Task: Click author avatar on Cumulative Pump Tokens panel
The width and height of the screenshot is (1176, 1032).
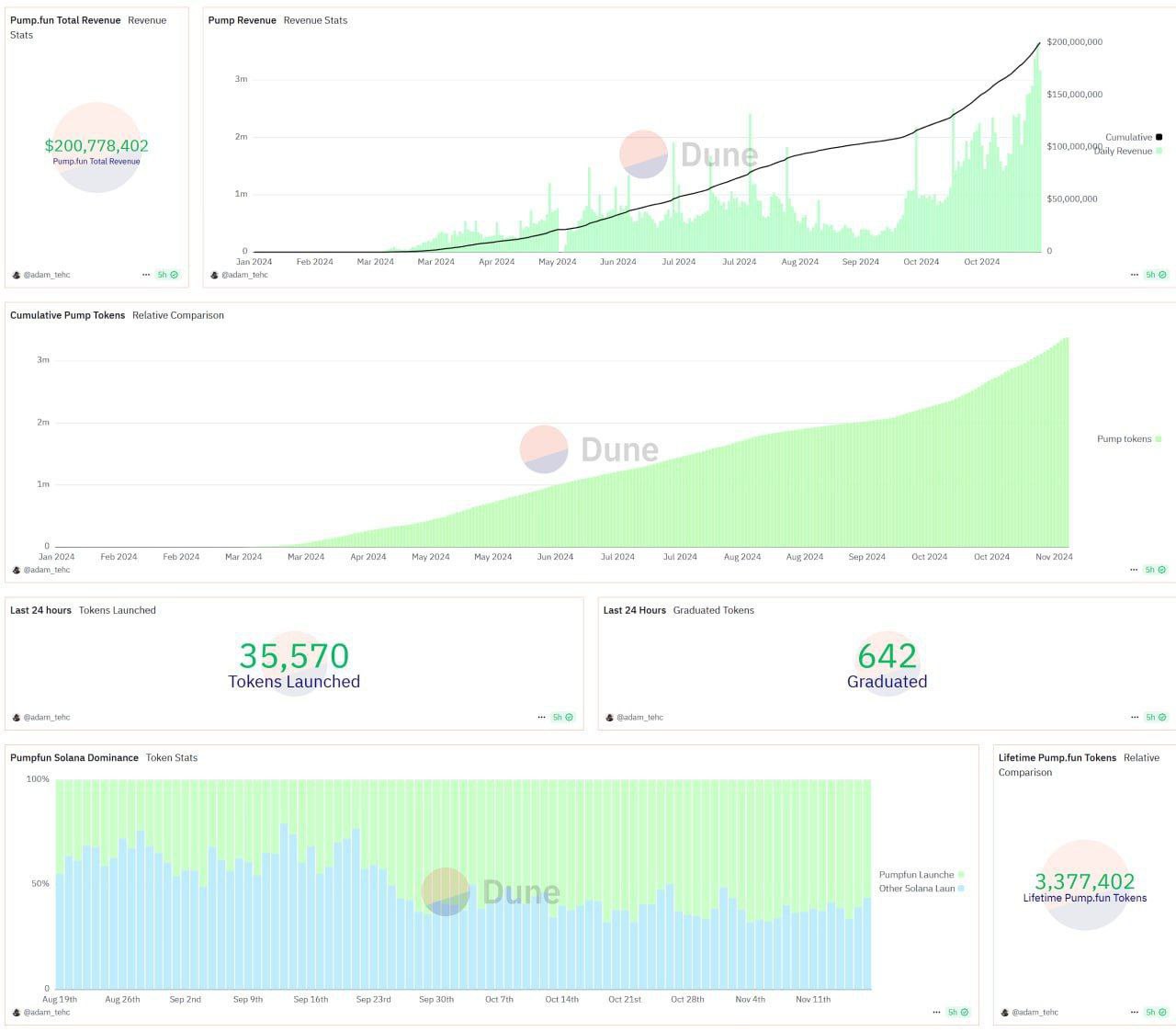Action: (16, 570)
